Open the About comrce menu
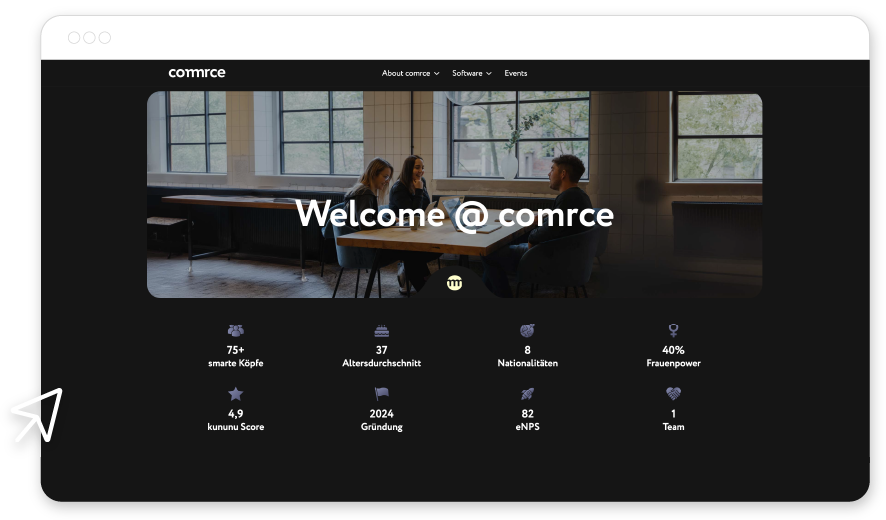The width and height of the screenshot is (886, 520). pyautogui.click(x=410, y=73)
